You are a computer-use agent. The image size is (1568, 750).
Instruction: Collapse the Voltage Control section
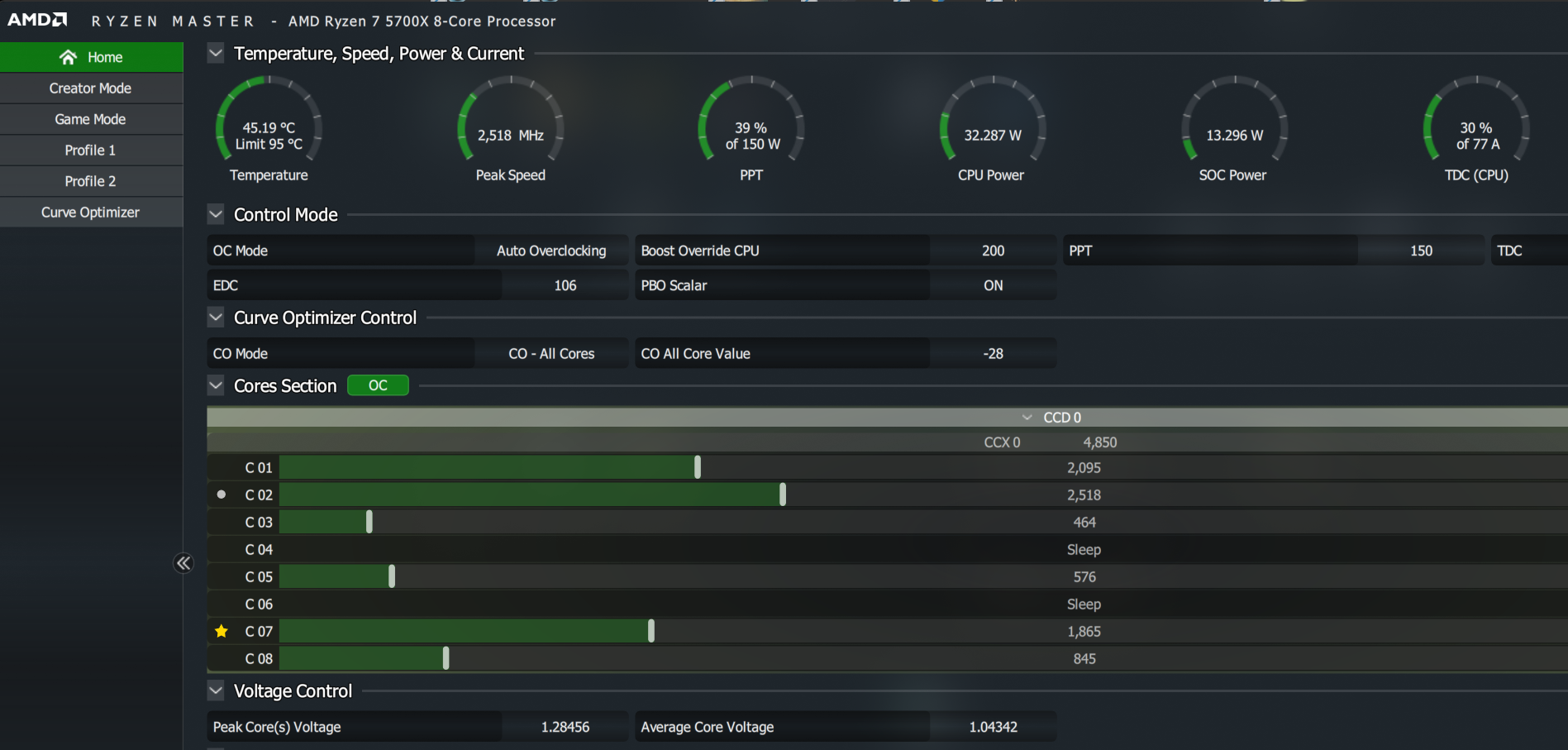coord(216,690)
